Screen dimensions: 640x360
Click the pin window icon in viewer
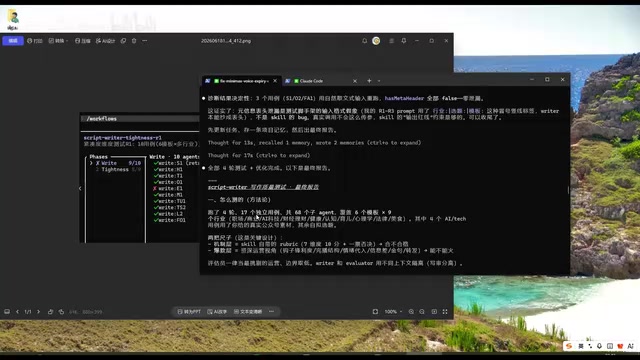tap(404, 41)
